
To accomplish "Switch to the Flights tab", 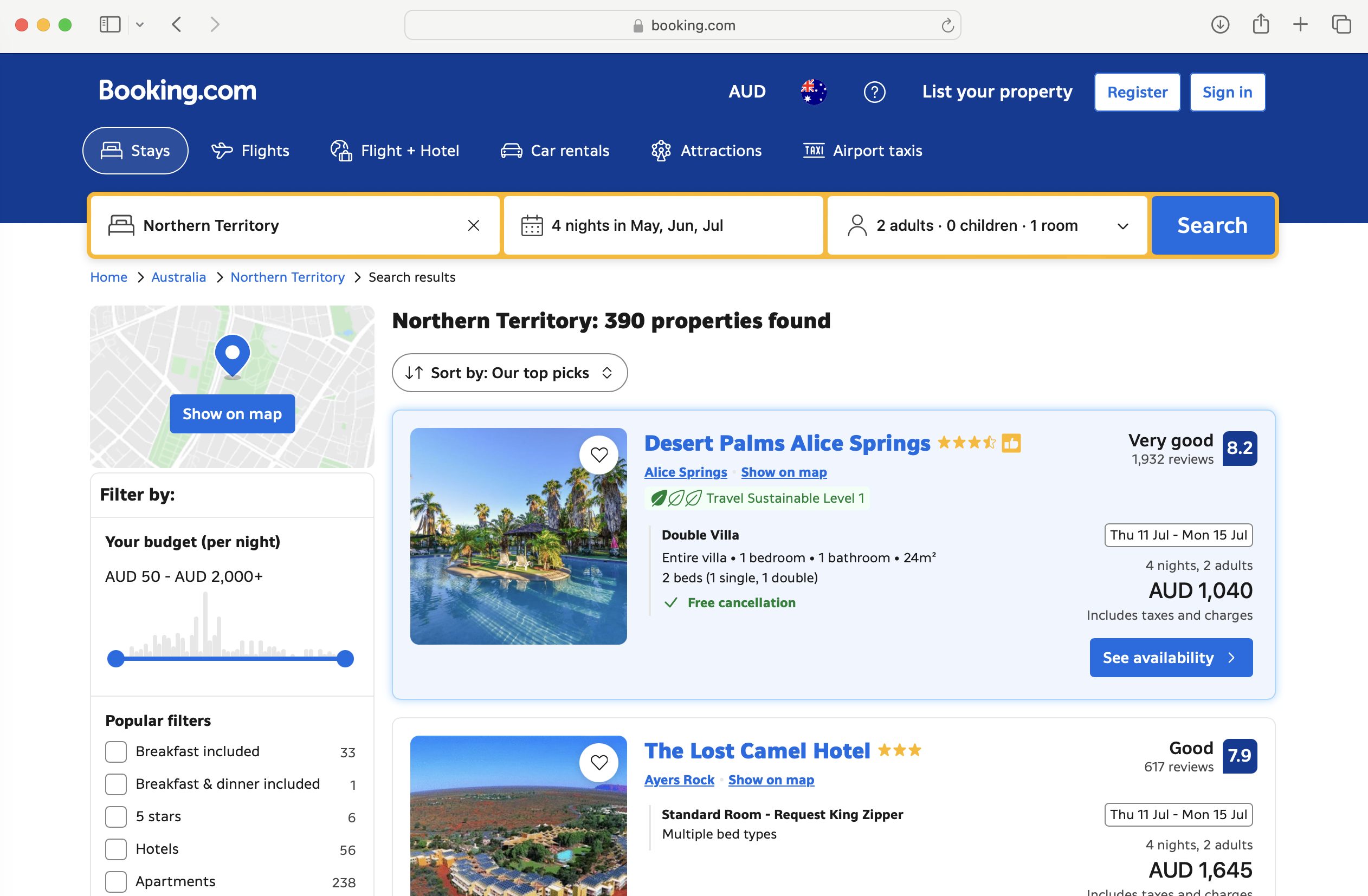I will 250,151.
